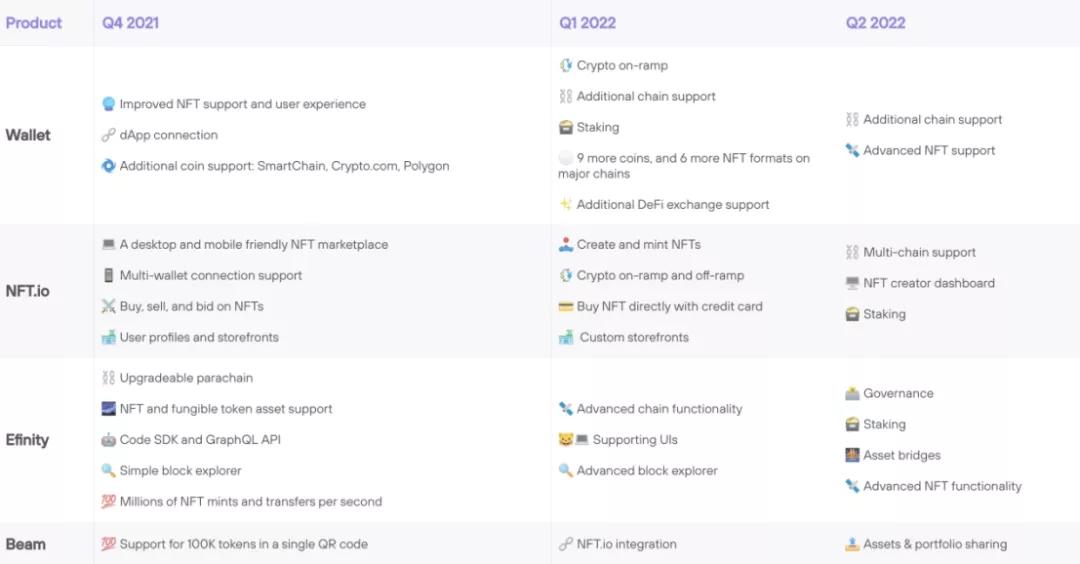Click the Crypto on-ramp and off-ramp text
The width and height of the screenshot is (1080, 564).
(660, 275)
